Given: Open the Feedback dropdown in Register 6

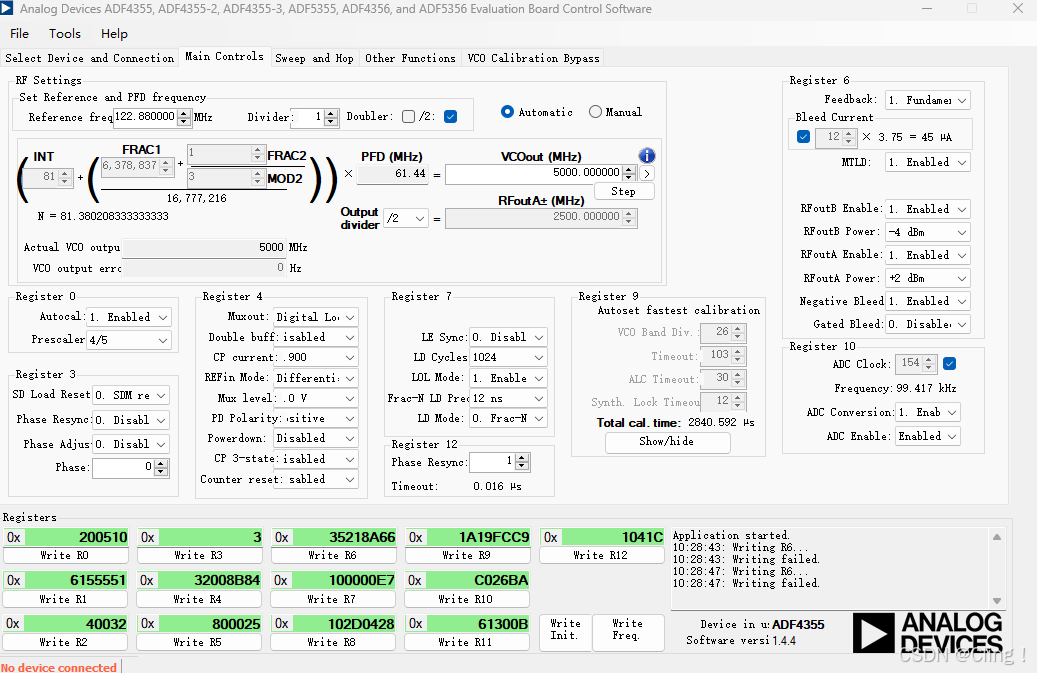Looking at the screenshot, I should coord(927,100).
